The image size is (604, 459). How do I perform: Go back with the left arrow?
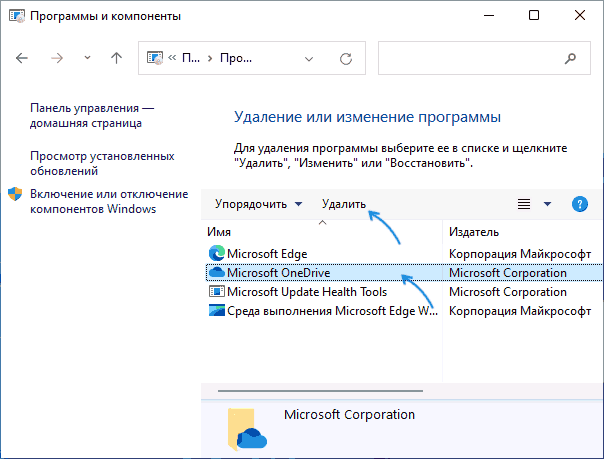(x=22, y=58)
